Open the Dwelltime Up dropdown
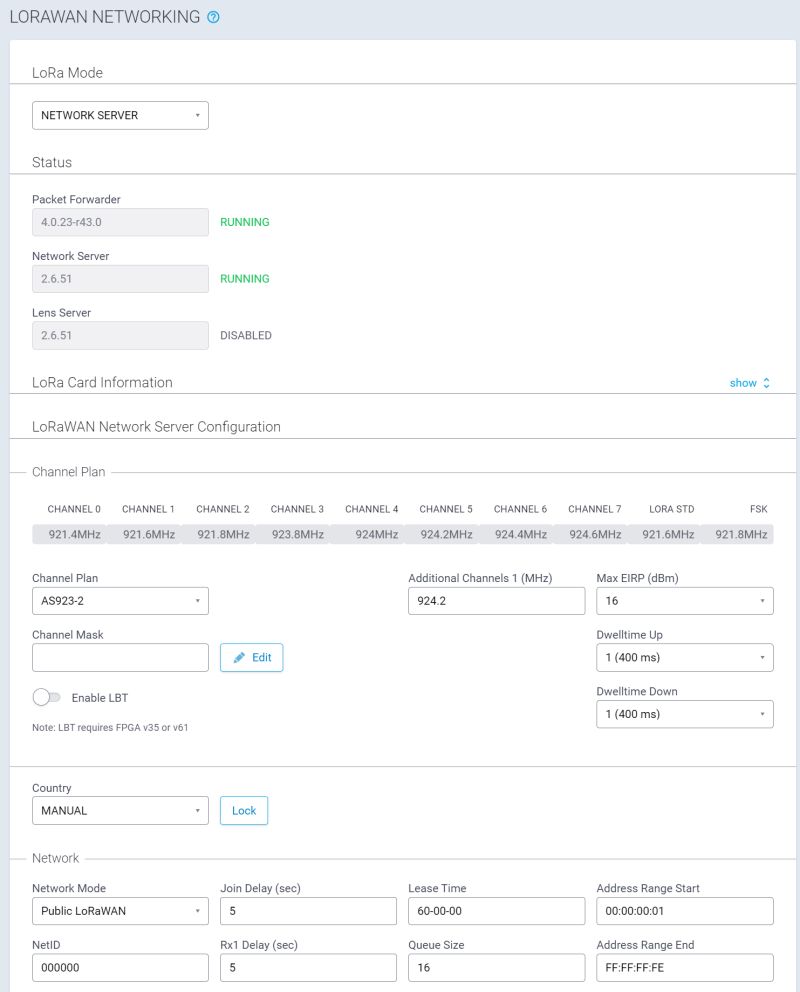 [684, 657]
